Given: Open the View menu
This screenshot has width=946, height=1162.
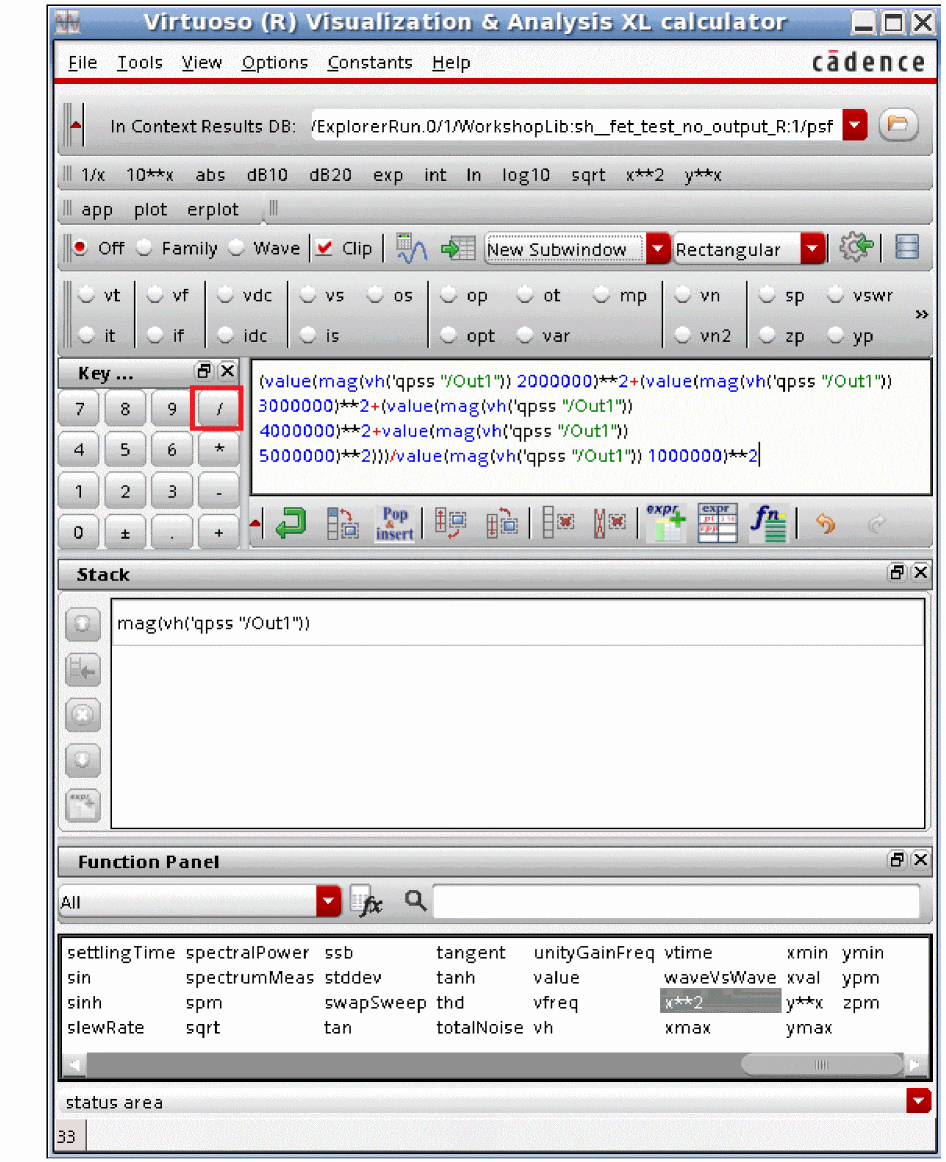Looking at the screenshot, I should point(201,62).
